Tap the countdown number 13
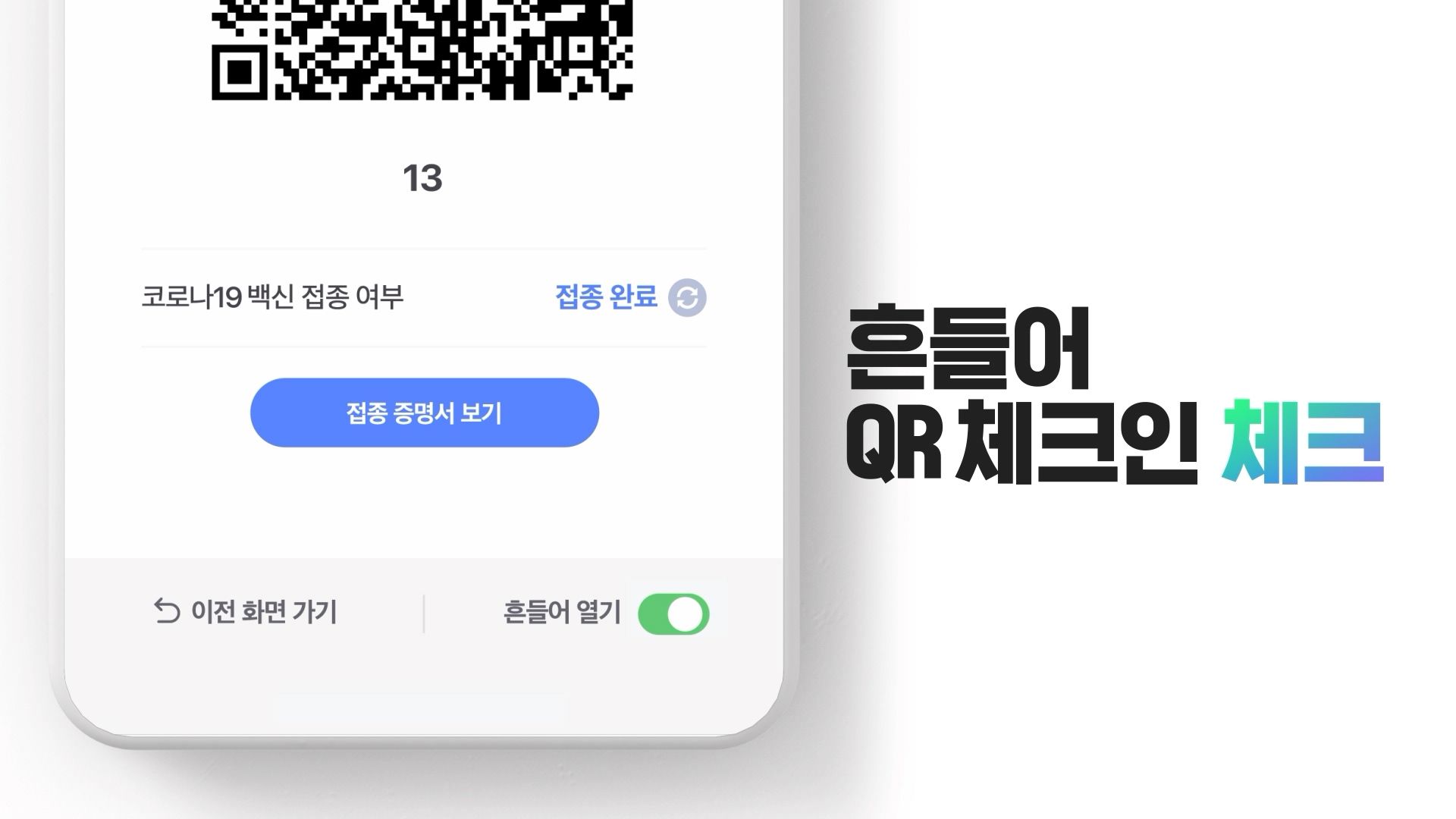This screenshot has height=819, width=1456. coord(422,178)
